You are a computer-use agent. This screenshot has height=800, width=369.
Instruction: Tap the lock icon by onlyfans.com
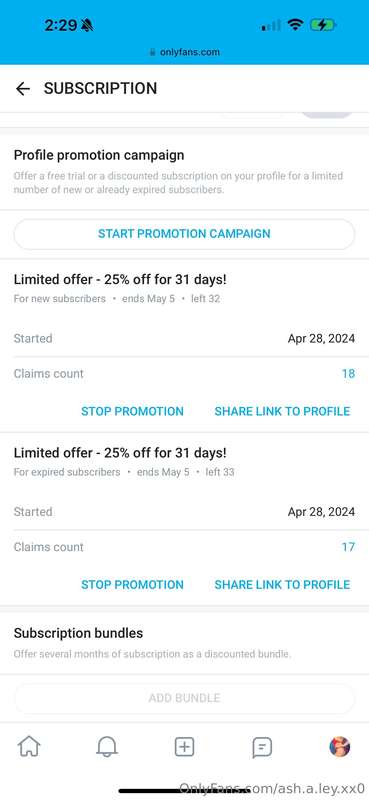pyautogui.click(x=152, y=52)
